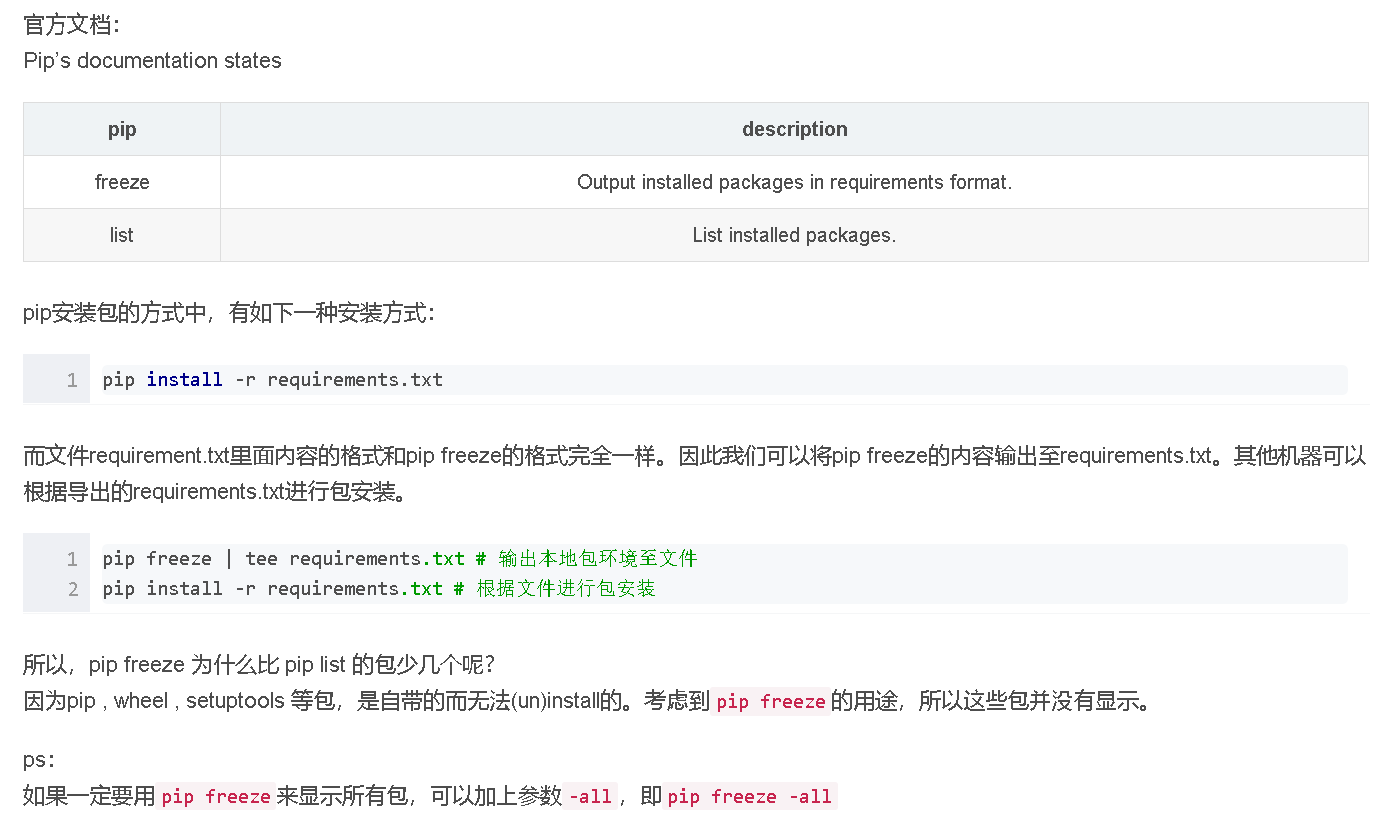Click the green comment "输出本地包环境至文件"
The height and width of the screenshot is (839, 1384).
coord(597,558)
